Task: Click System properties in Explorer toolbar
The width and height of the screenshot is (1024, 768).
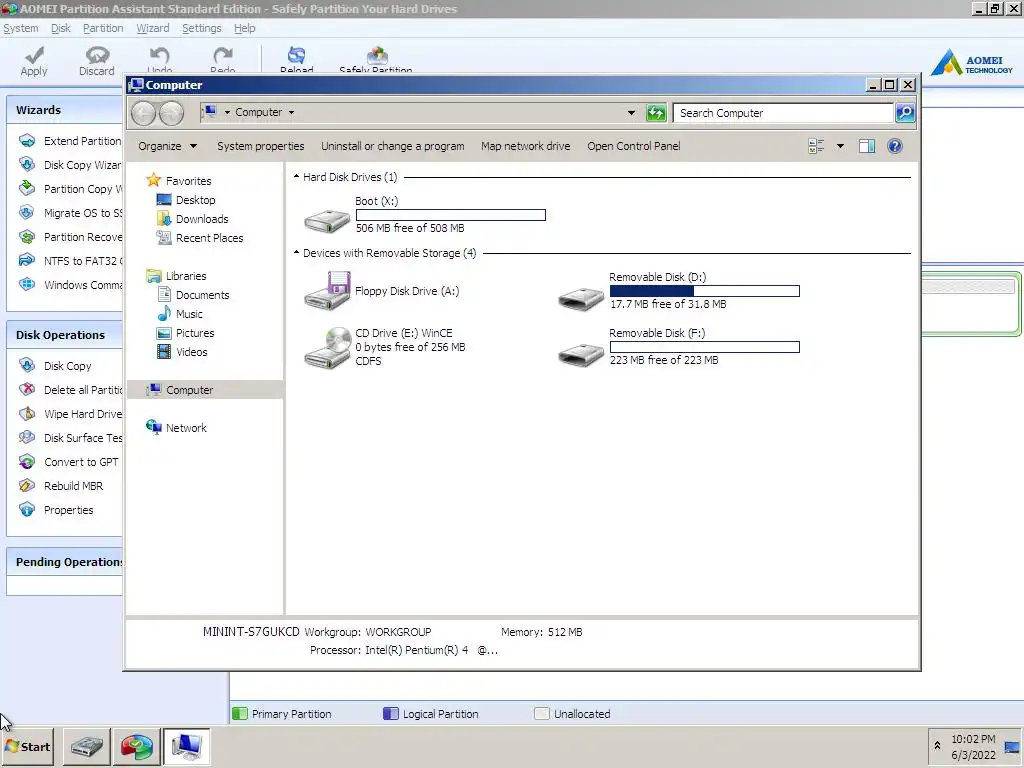Action: coord(261,146)
